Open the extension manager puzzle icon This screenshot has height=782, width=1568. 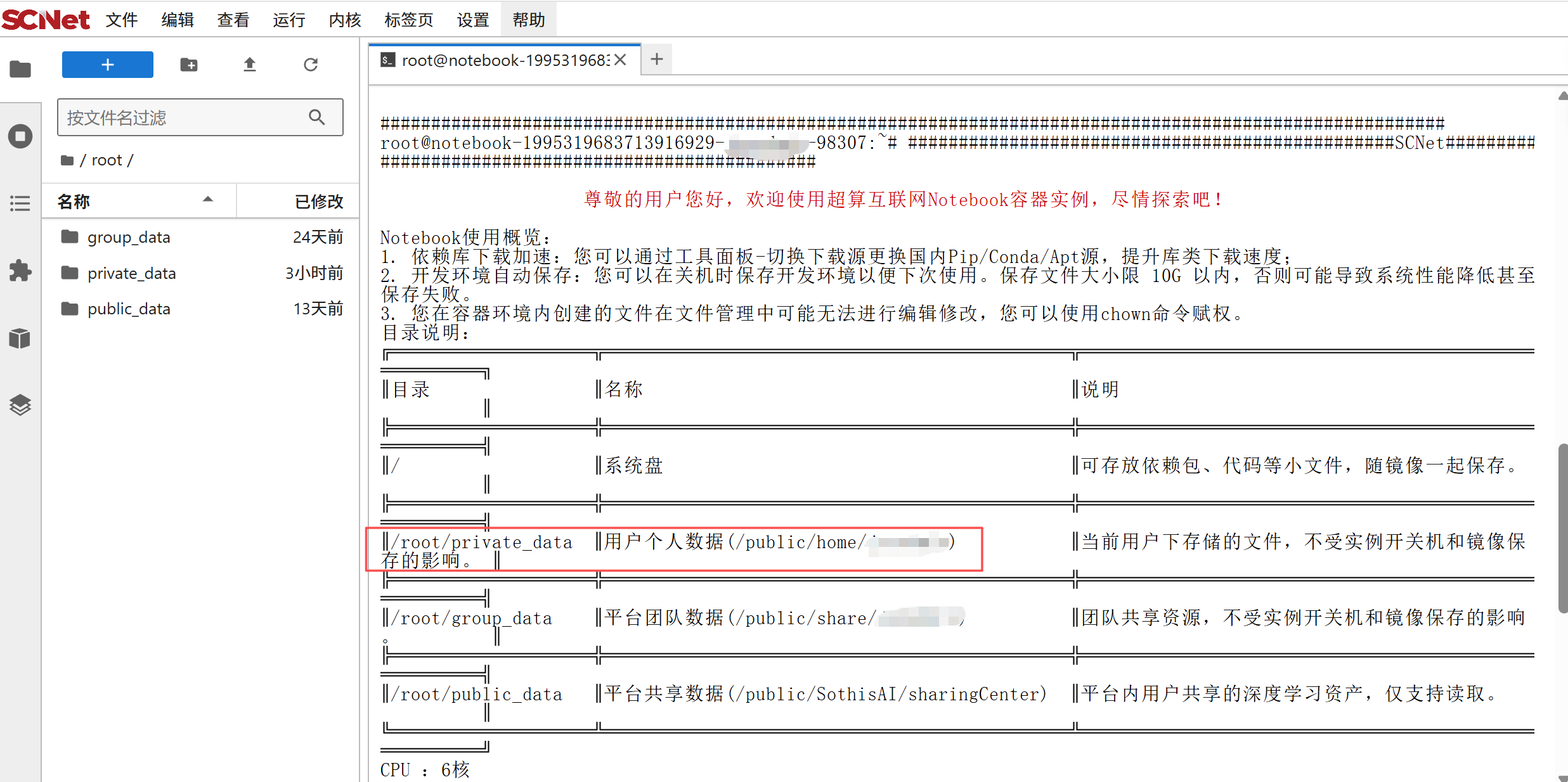tap(20, 271)
